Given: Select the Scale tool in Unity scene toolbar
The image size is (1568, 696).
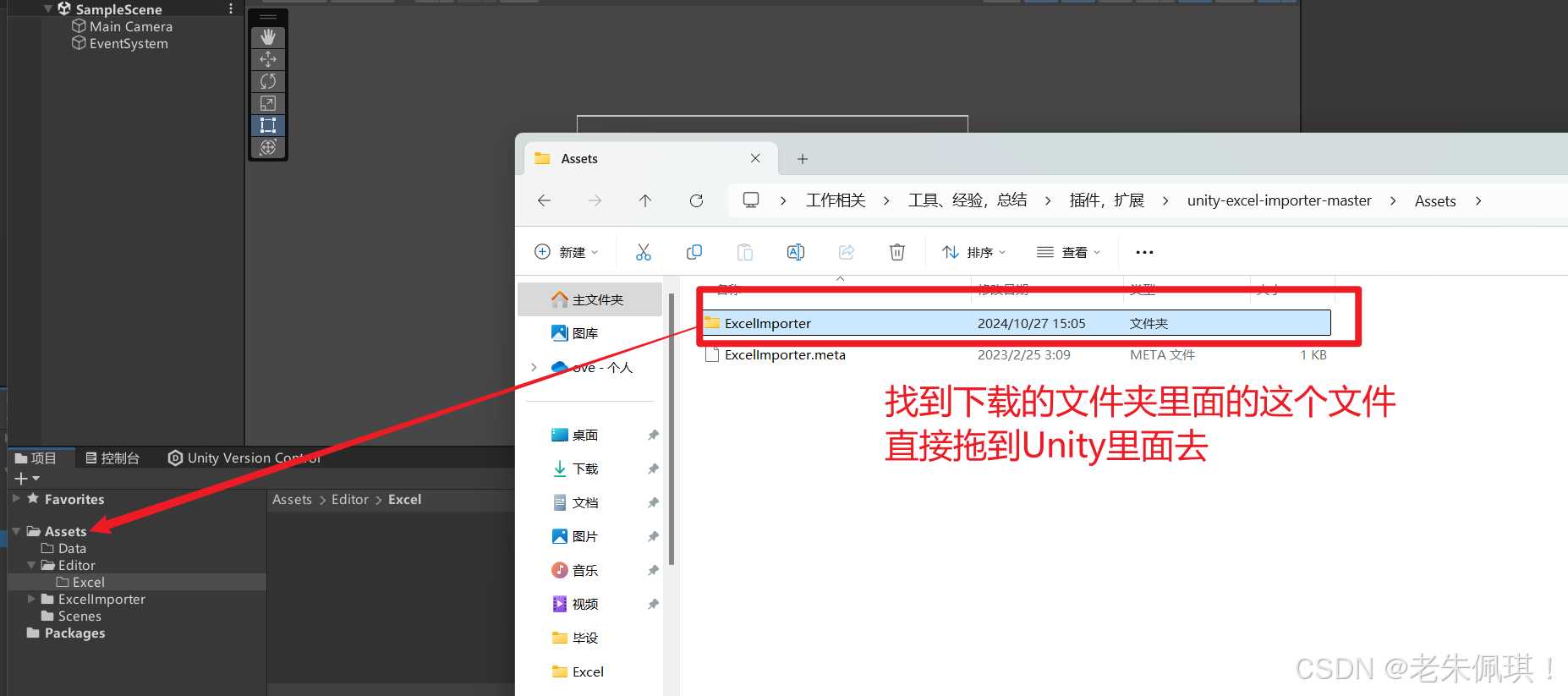Looking at the screenshot, I should (268, 103).
